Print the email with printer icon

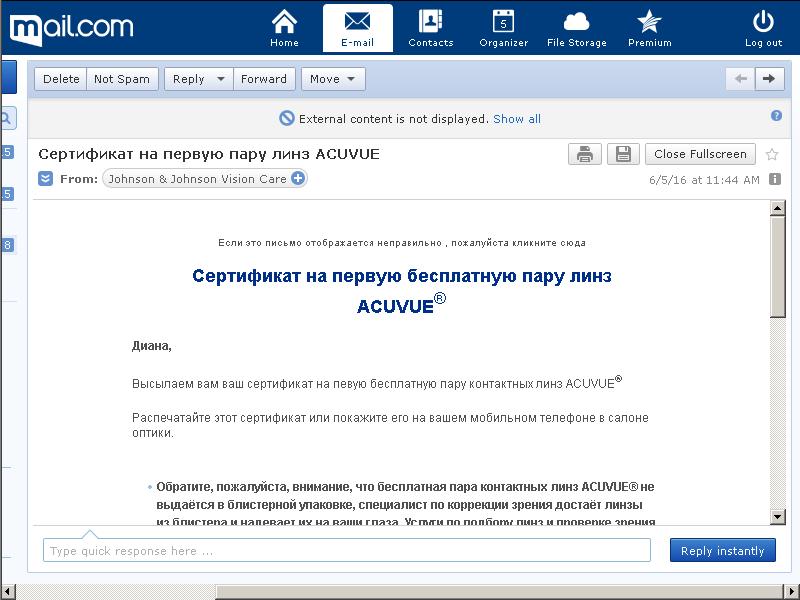[x=585, y=154]
